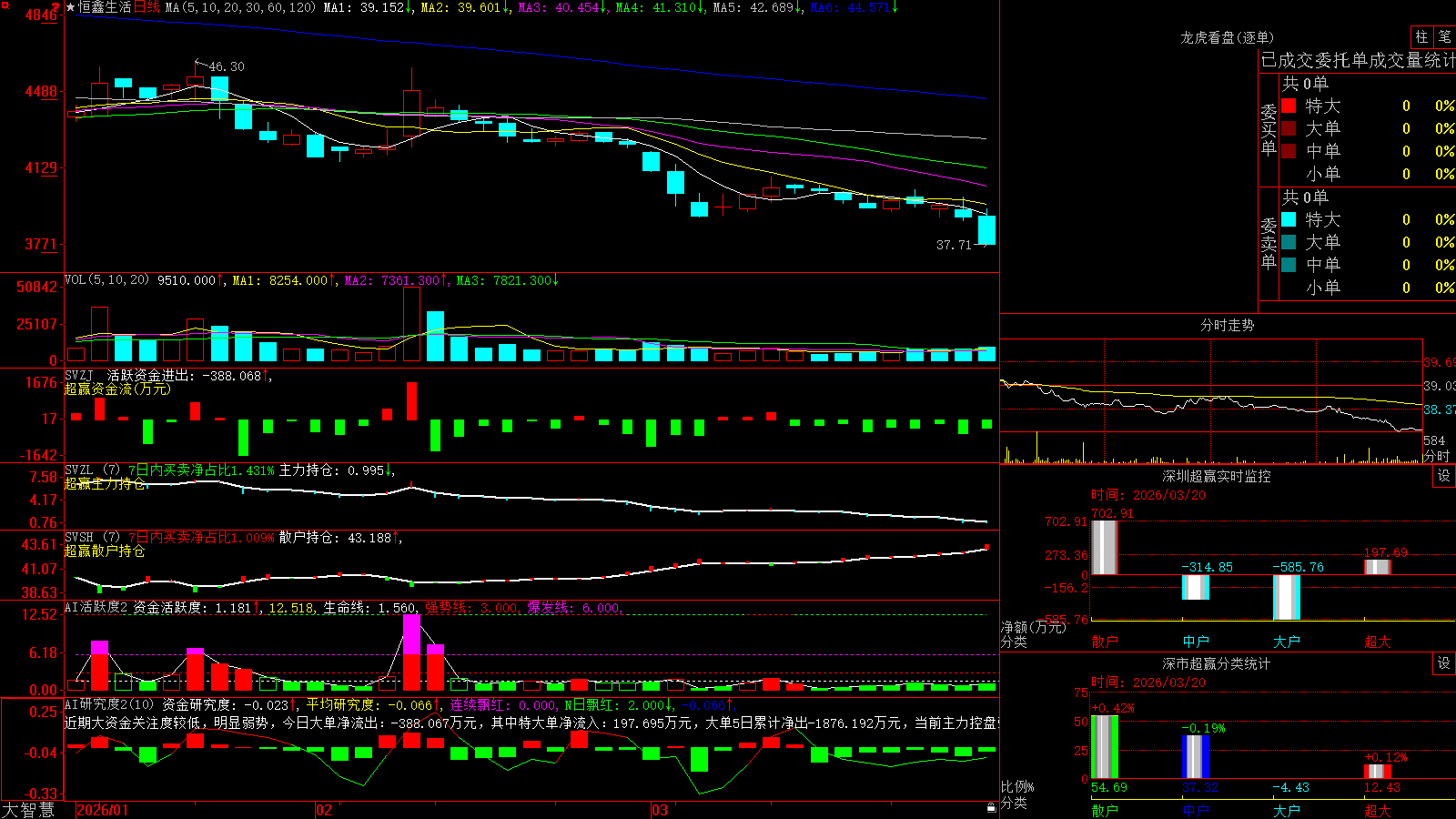
Task: Click the 时间: 2026/03/20 label under 深圳超赢实时监控
Action: point(1148,495)
